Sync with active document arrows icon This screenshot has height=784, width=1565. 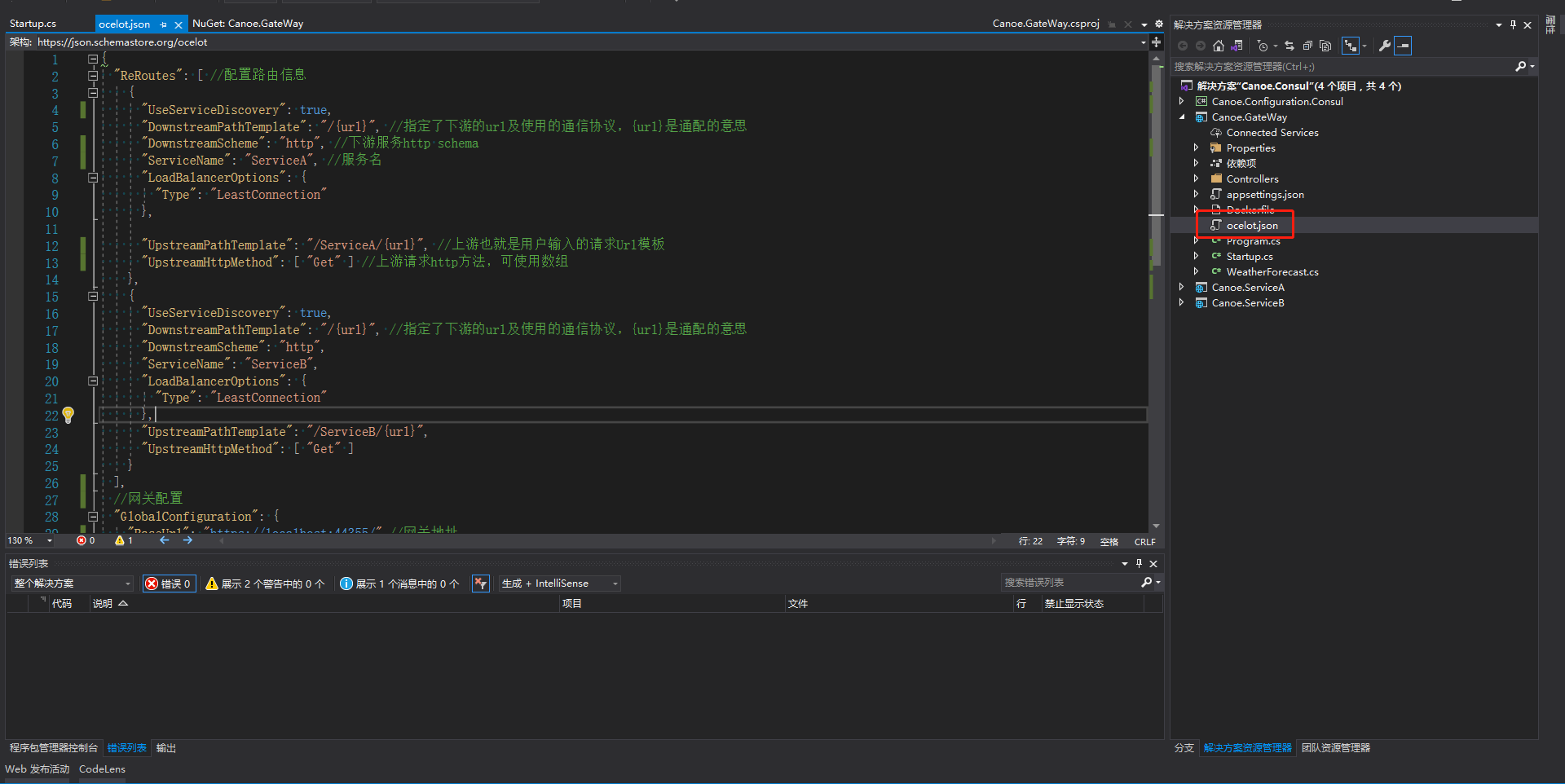tap(1289, 46)
